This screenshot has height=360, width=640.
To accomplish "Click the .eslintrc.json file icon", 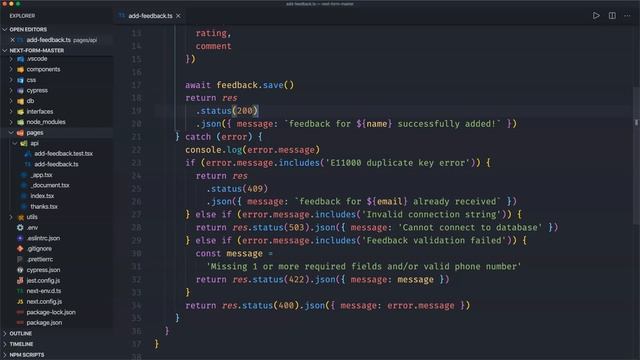I will pyautogui.click(x=20, y=238).
